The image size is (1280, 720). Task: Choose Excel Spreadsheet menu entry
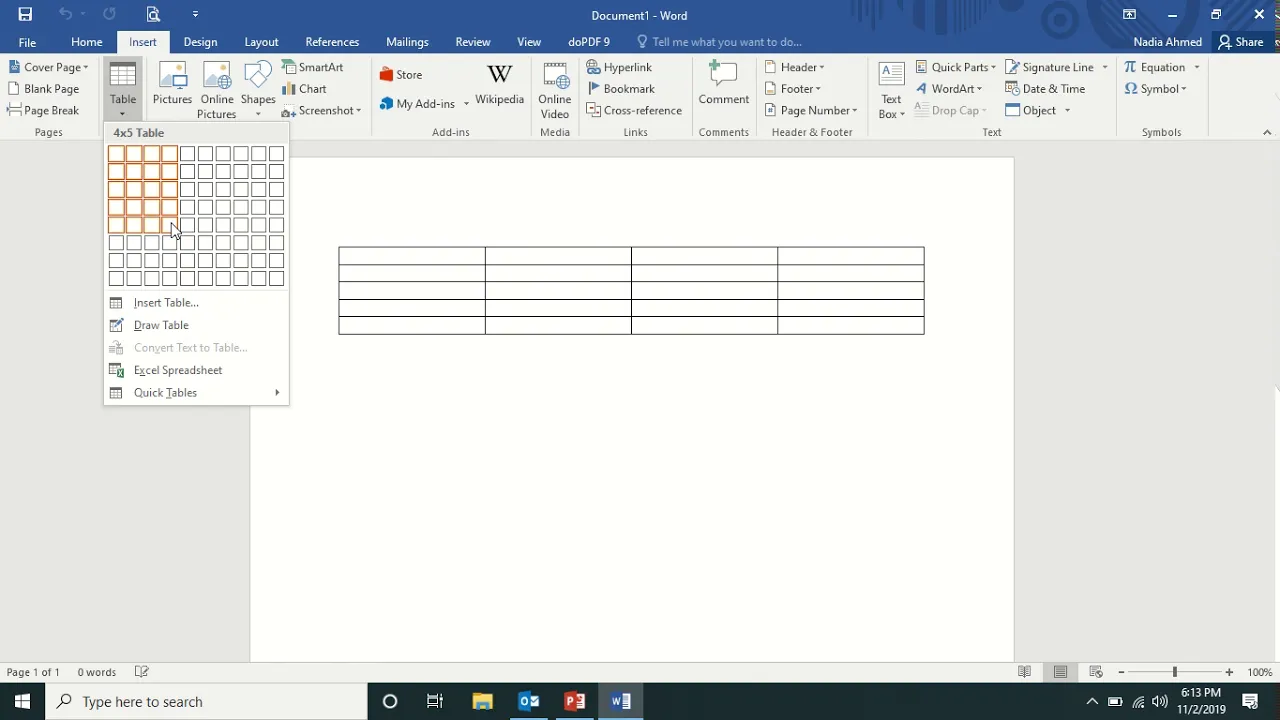196,370
